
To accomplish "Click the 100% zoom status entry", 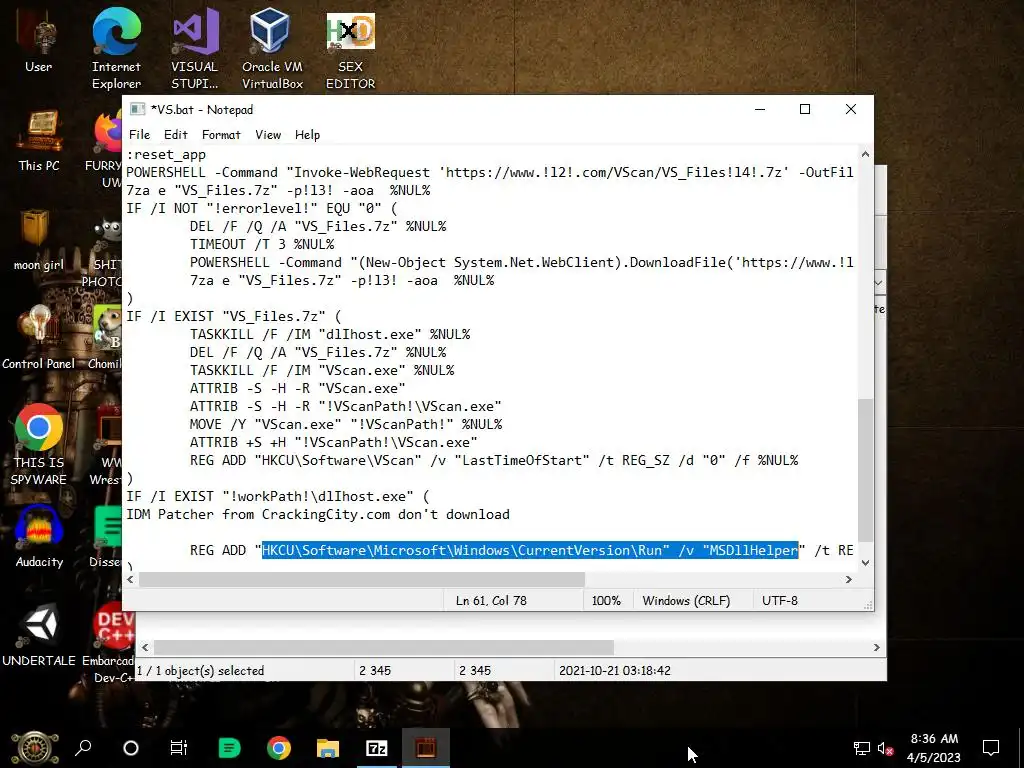I will pyautogui.click(x=606, y=601).
